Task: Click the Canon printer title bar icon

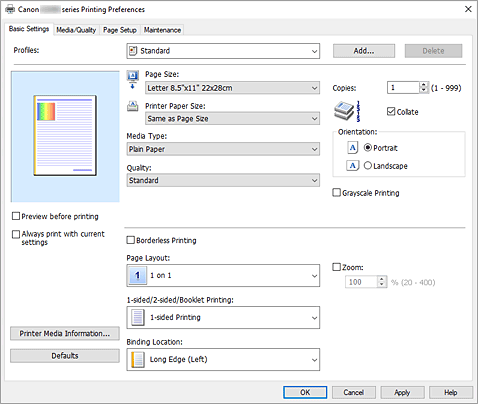Action: (10, 9)
